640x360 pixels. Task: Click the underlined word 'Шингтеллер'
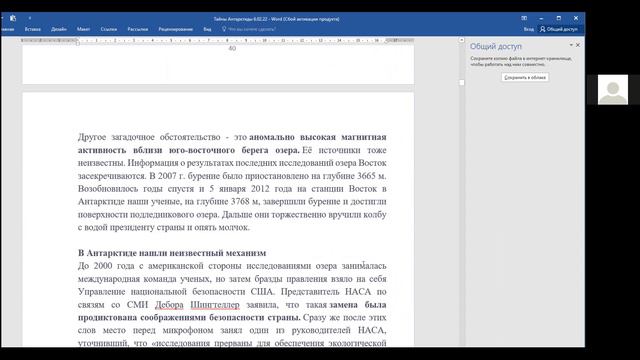[x=215, y=304]
